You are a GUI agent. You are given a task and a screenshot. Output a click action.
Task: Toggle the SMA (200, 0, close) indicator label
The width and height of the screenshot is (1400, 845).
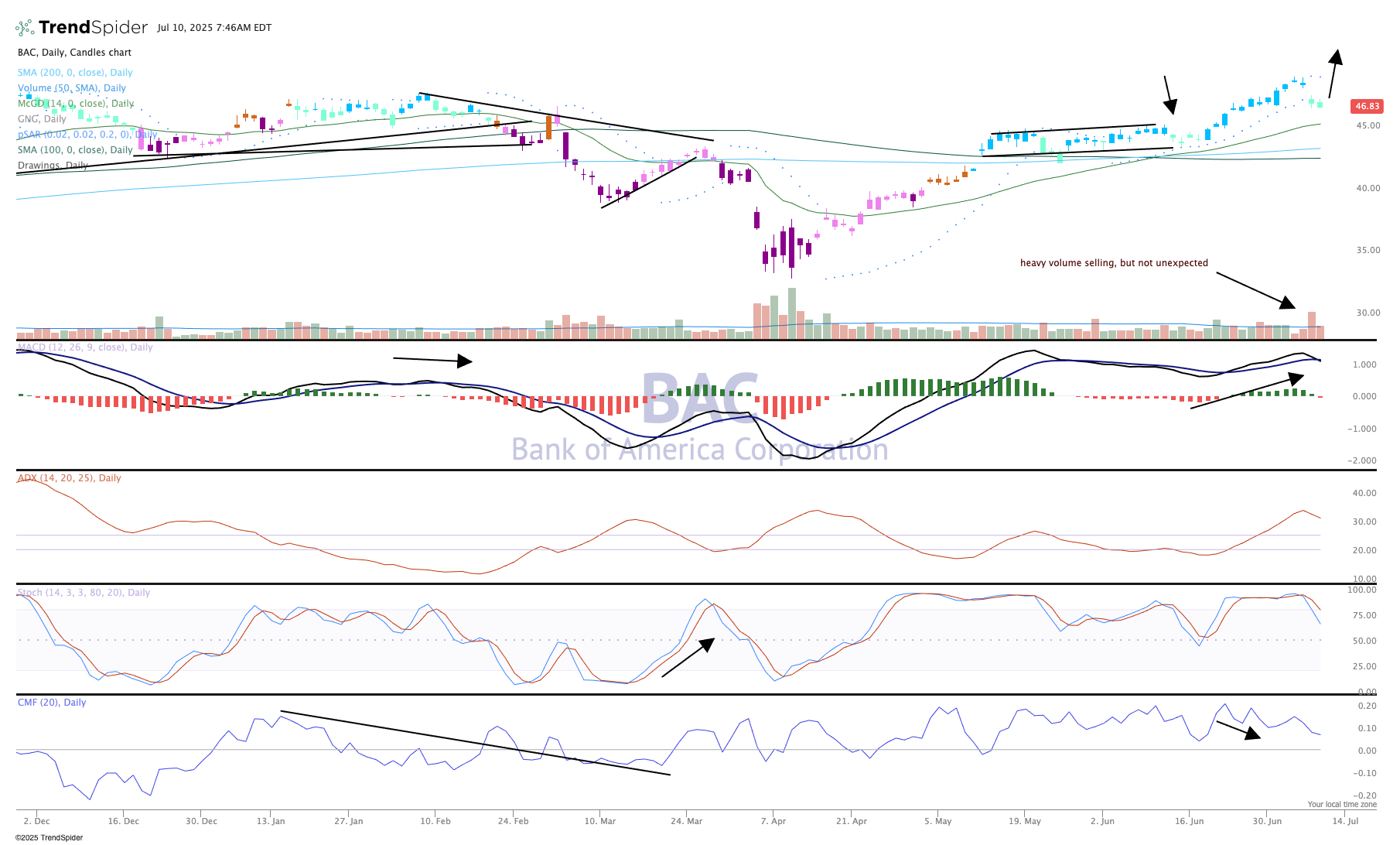pyautogui.click(x=75, y=73)
